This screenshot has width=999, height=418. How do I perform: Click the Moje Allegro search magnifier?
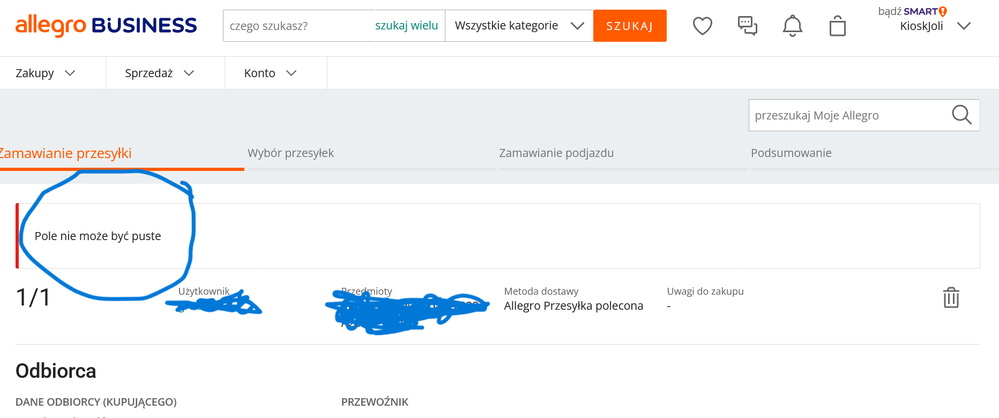pos(961,115)
